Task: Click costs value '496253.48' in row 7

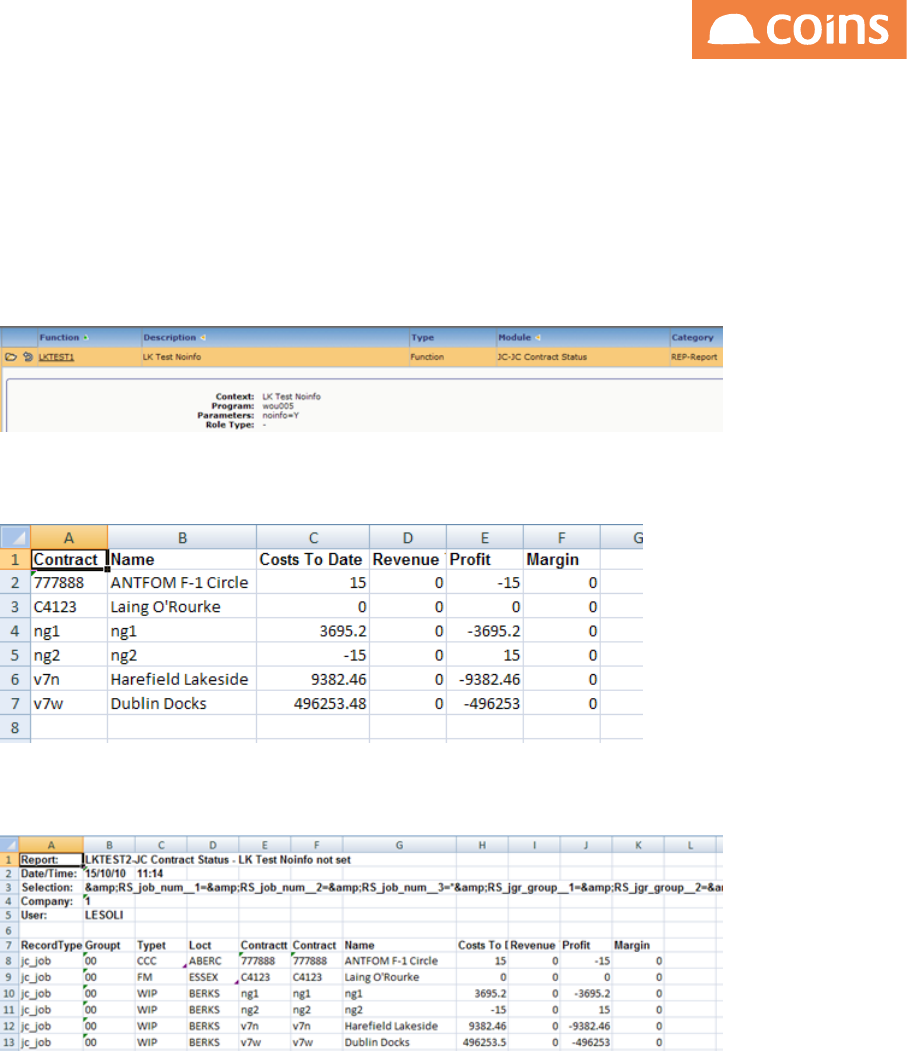Action: point(313,703)
